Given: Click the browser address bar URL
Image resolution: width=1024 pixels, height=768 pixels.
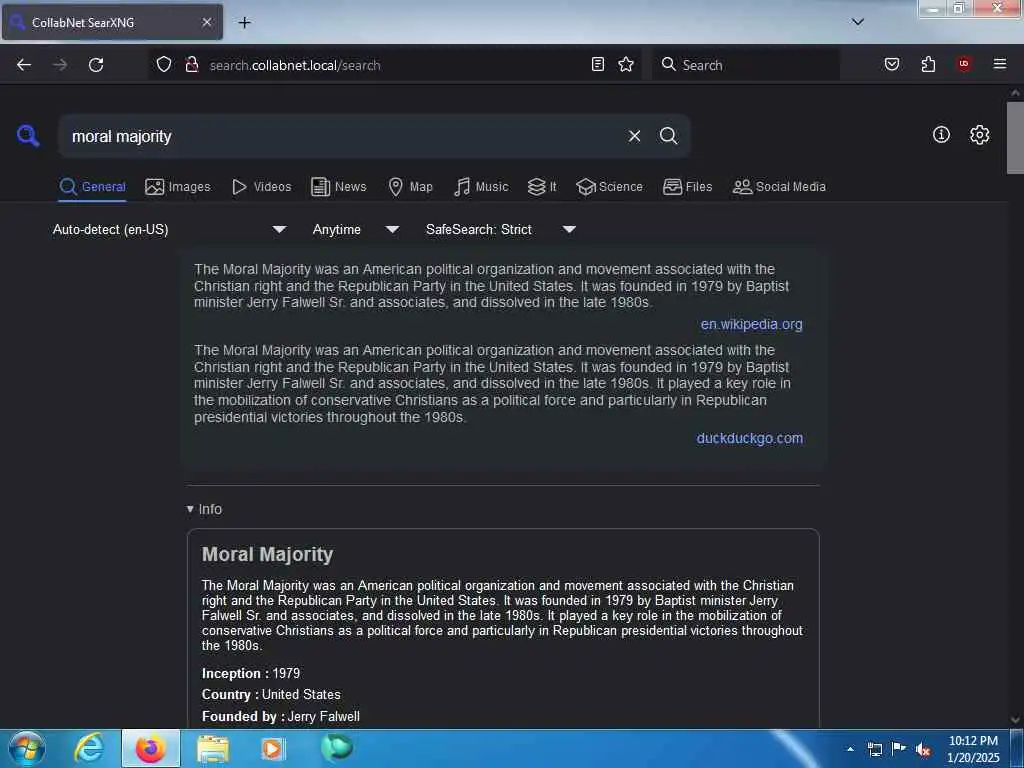Looking at the screenshot, I should click(295, 65).
